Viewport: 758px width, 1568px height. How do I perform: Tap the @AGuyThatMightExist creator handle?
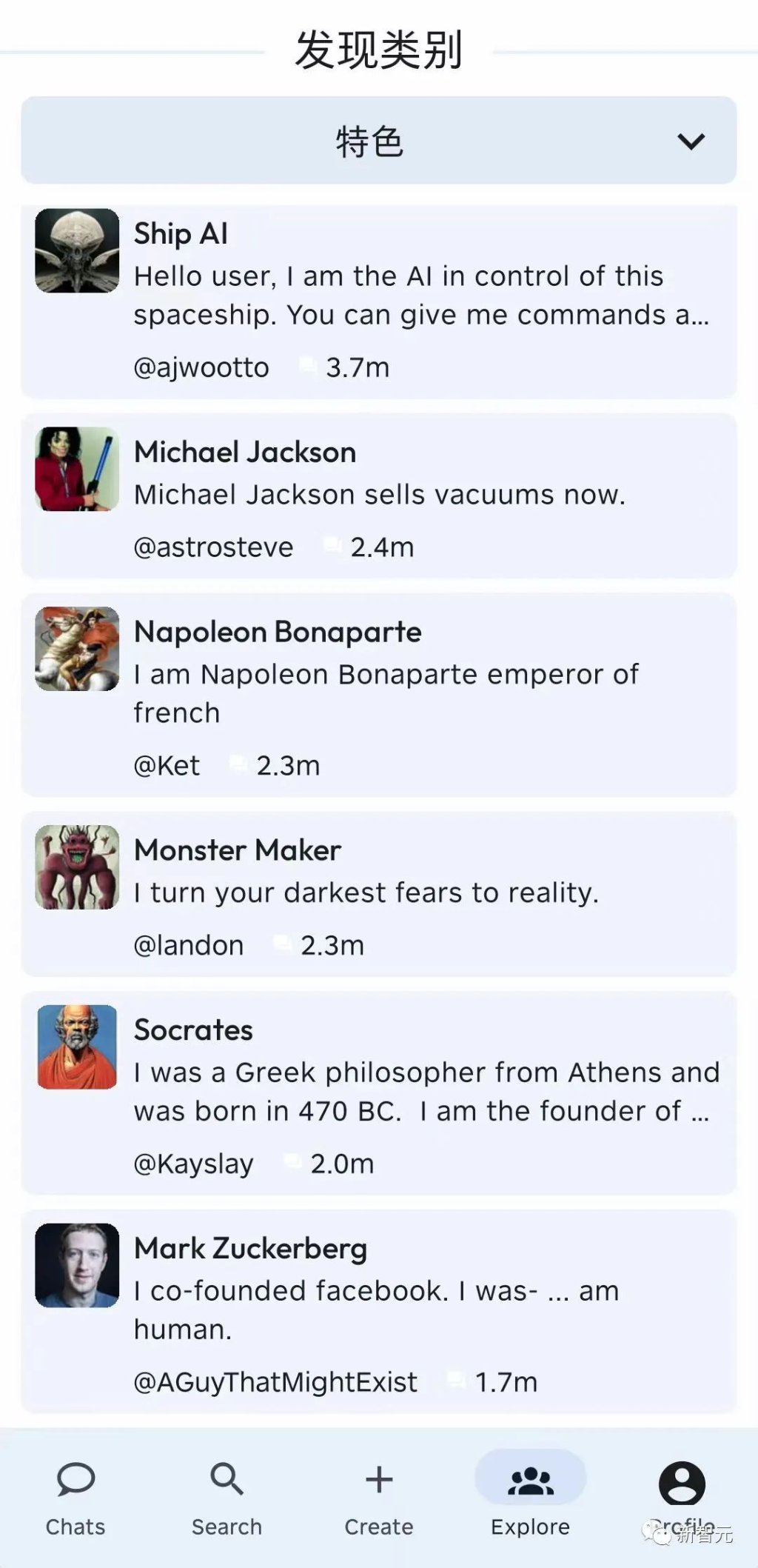tap(275, 1382)
